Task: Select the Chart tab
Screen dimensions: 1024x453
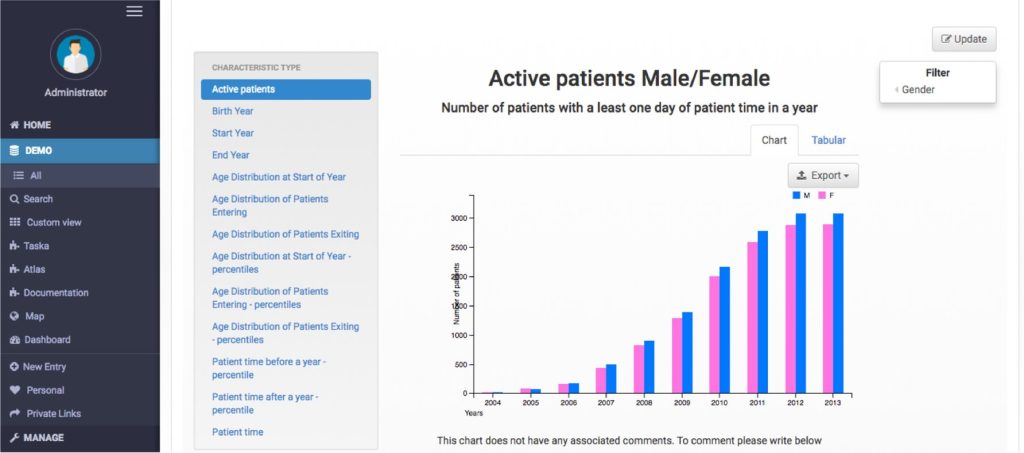Action: [x=774, y=140]
